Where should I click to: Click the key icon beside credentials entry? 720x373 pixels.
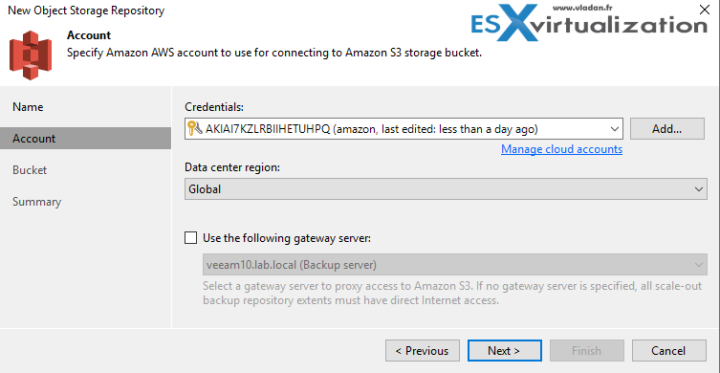[194, 130]
